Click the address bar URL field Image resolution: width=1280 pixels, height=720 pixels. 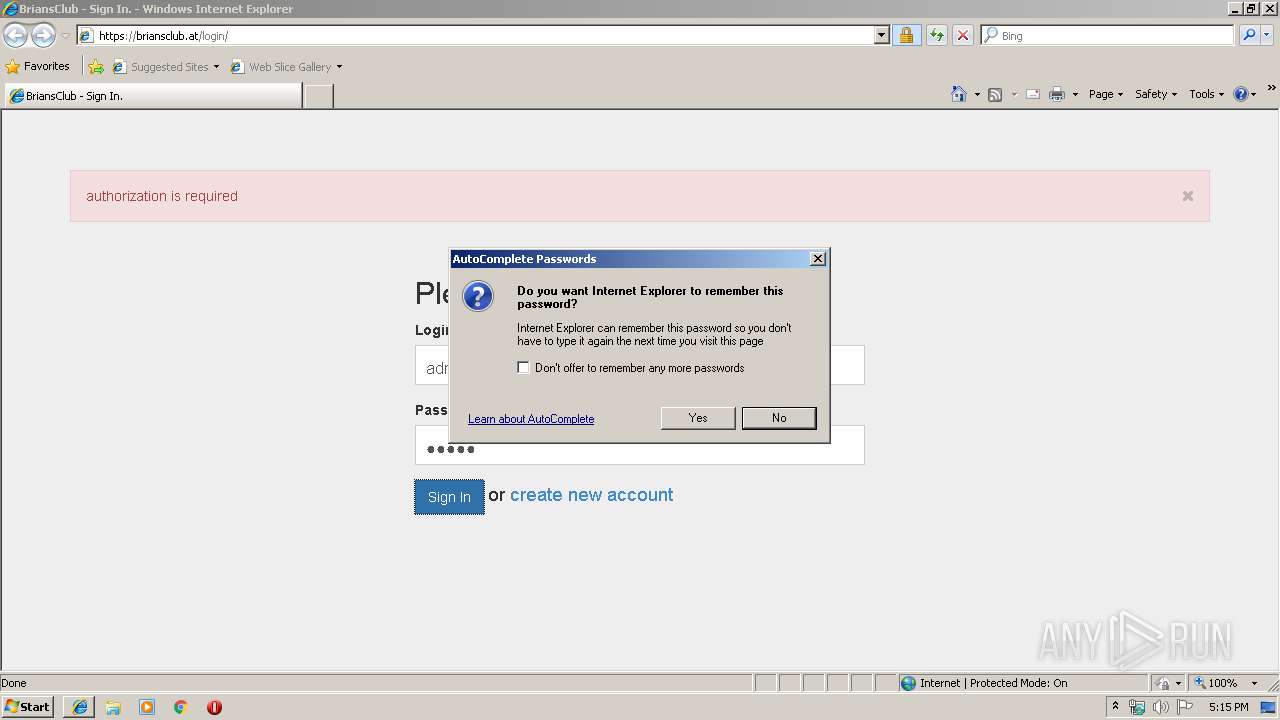[x=476, y=36]
